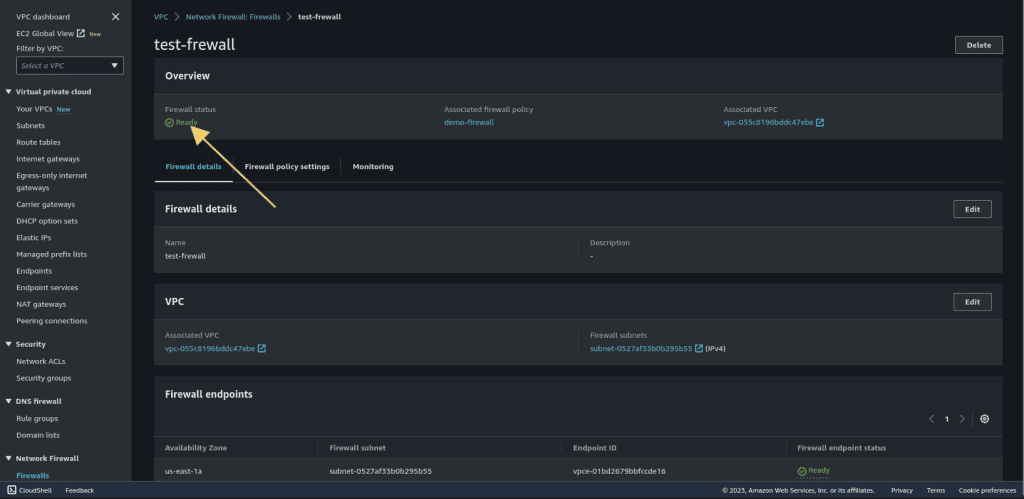Viewport: 1024px width, 499px height.
Task: Open Subnets in the sidebar
Action: (x=31, y=125)
